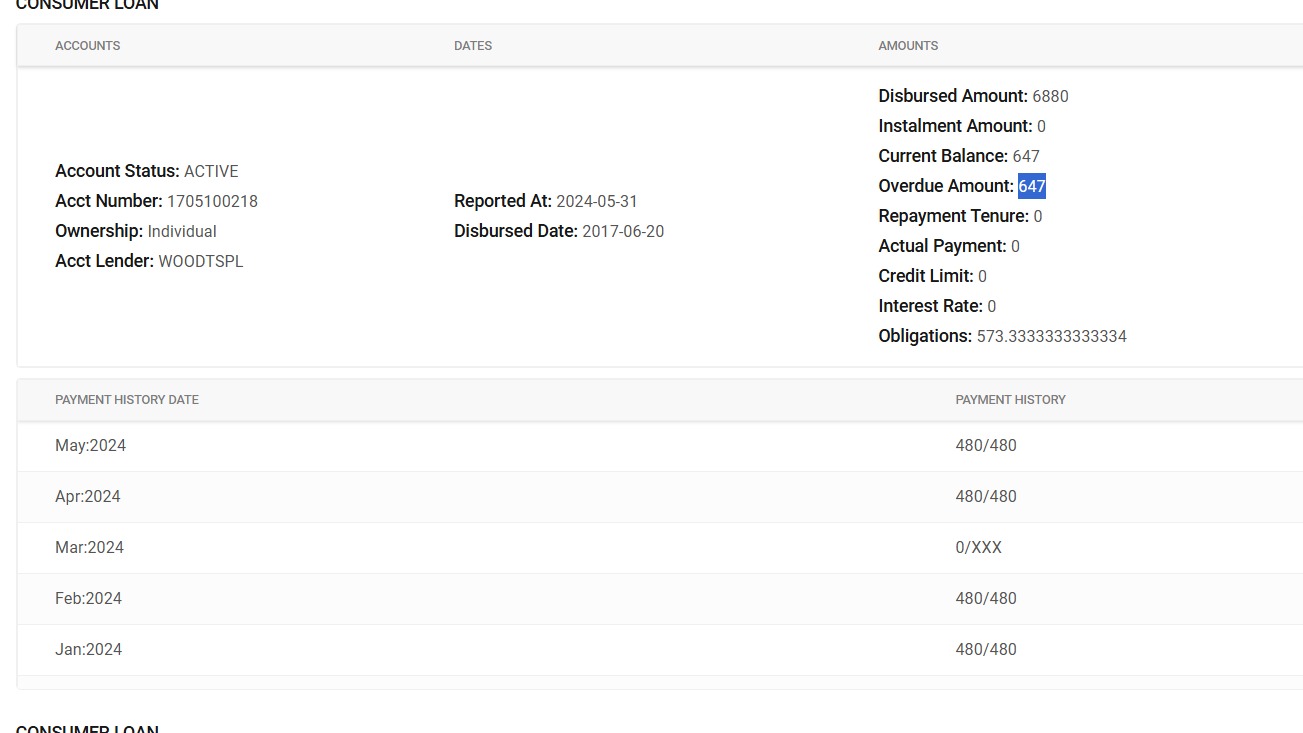
Task: Select the Reported At date 2024-05-31
Action: click(x=596, y=201)
